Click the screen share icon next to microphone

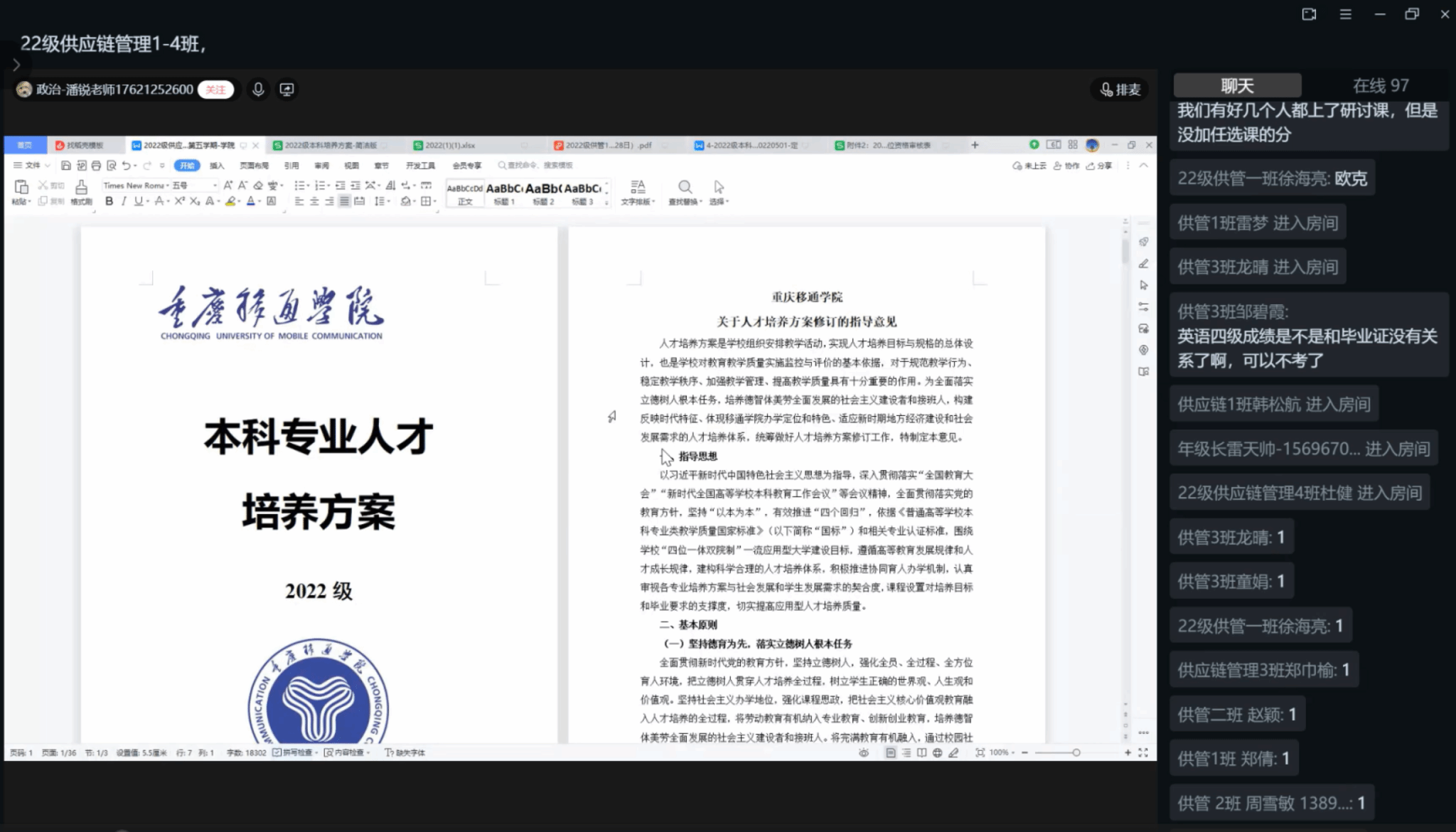(x=287, y=90)
